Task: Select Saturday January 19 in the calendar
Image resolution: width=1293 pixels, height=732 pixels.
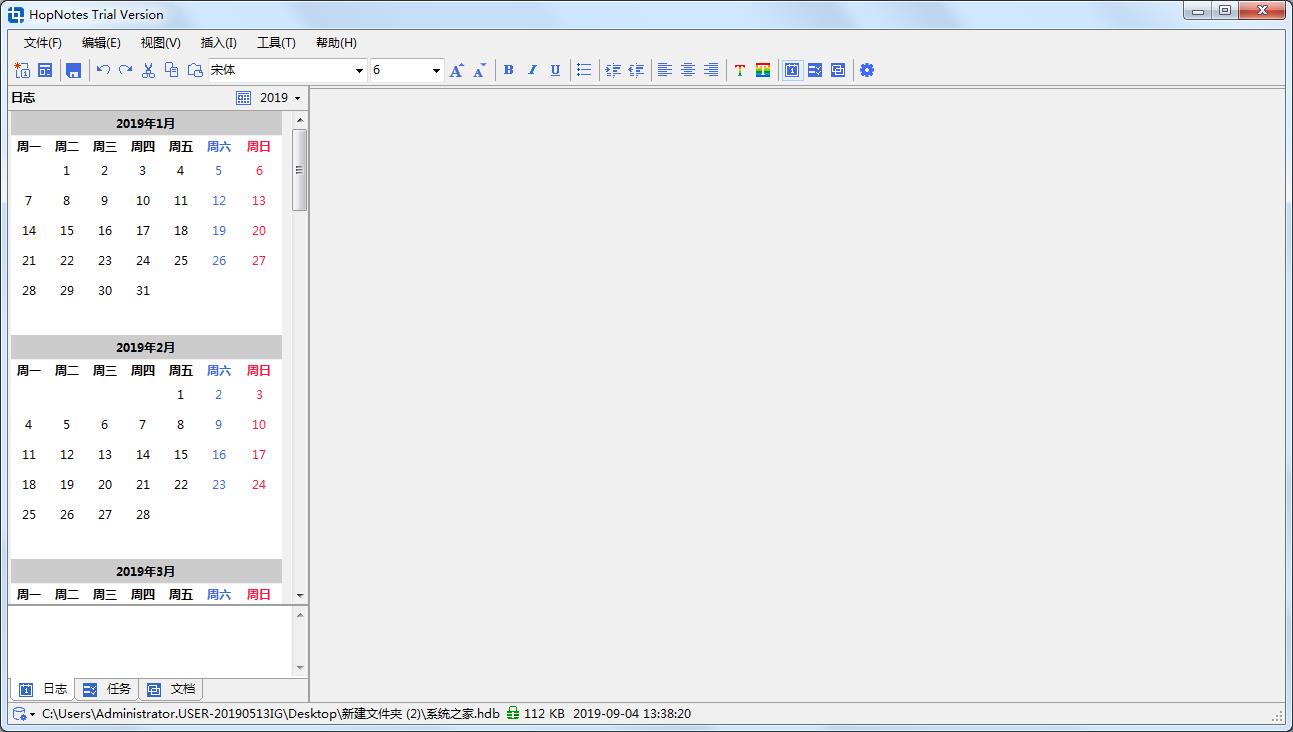Action: pyautogui.click(x=219, y=231)
